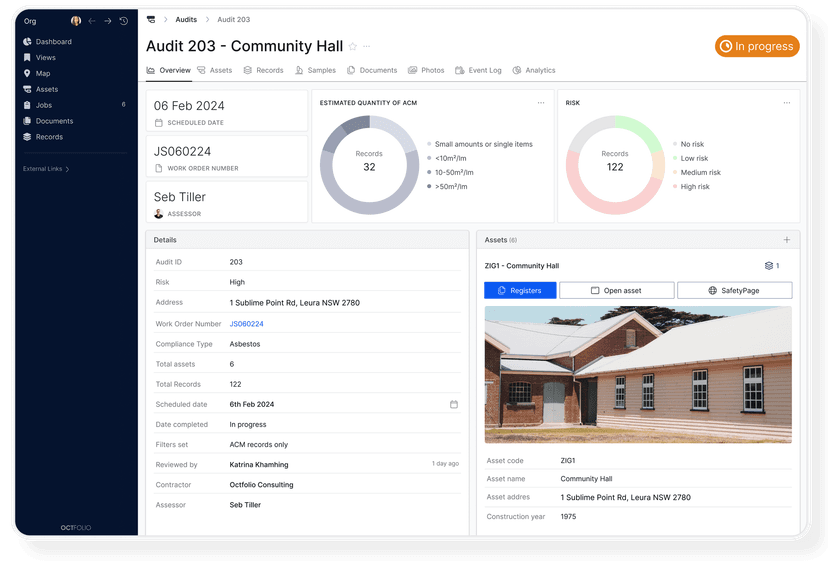Open more options next to the audit title
This screenshot has height=567, width=828.
click(366, 46)
